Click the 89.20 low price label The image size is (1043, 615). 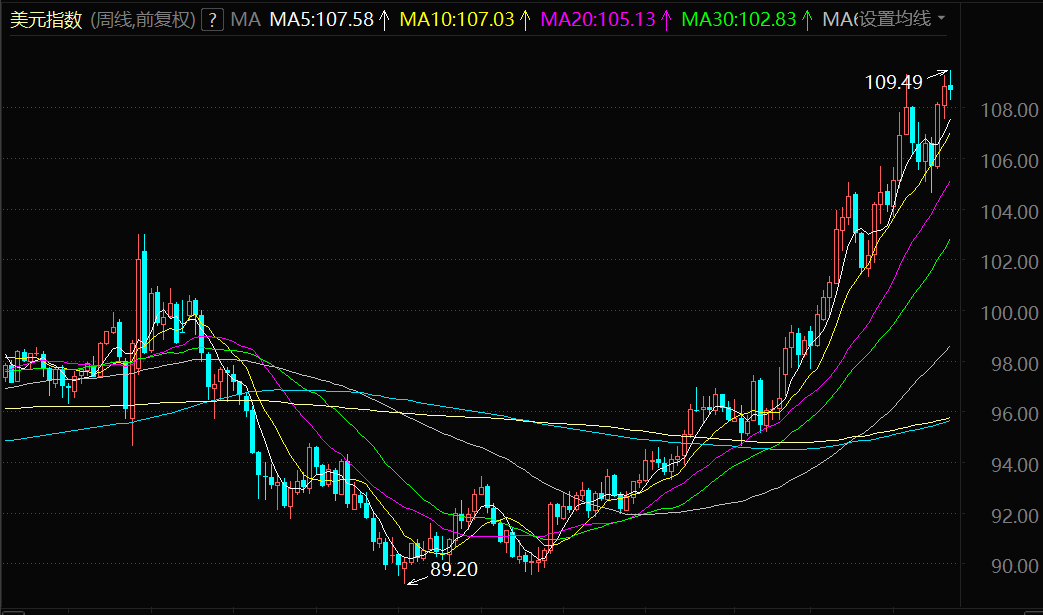pyautogui.click(x=454, y=569)
